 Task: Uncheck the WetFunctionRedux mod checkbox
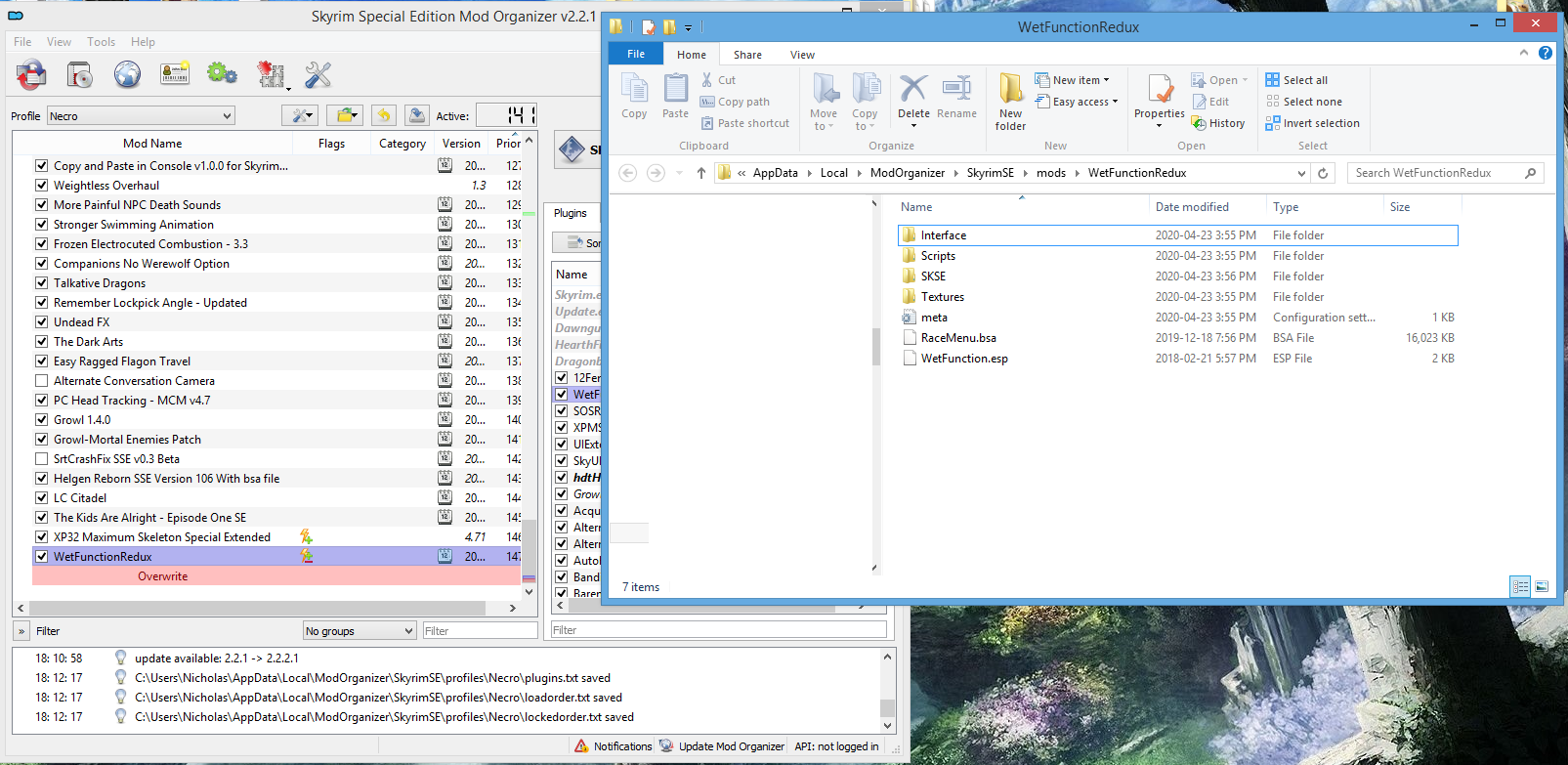coord(41,557)
